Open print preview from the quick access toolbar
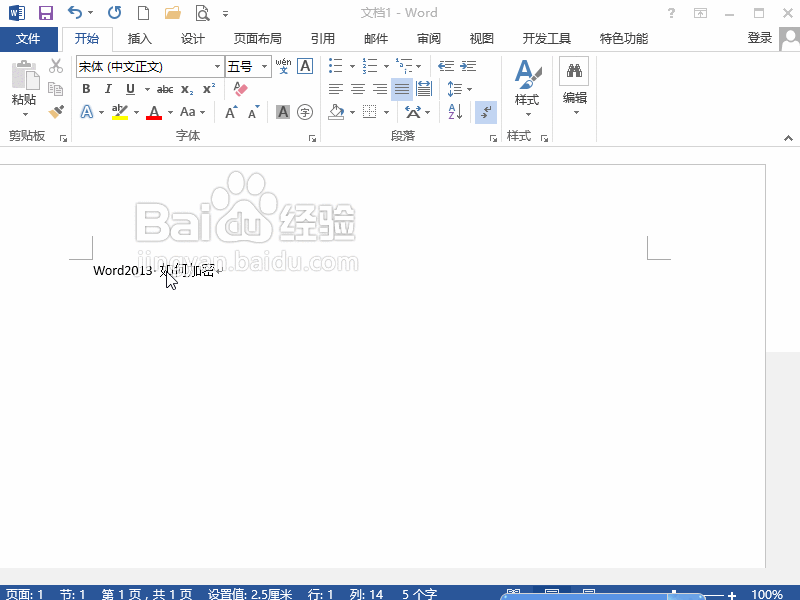The width and height of the screenshot is (800, 600). click(203, 13)
